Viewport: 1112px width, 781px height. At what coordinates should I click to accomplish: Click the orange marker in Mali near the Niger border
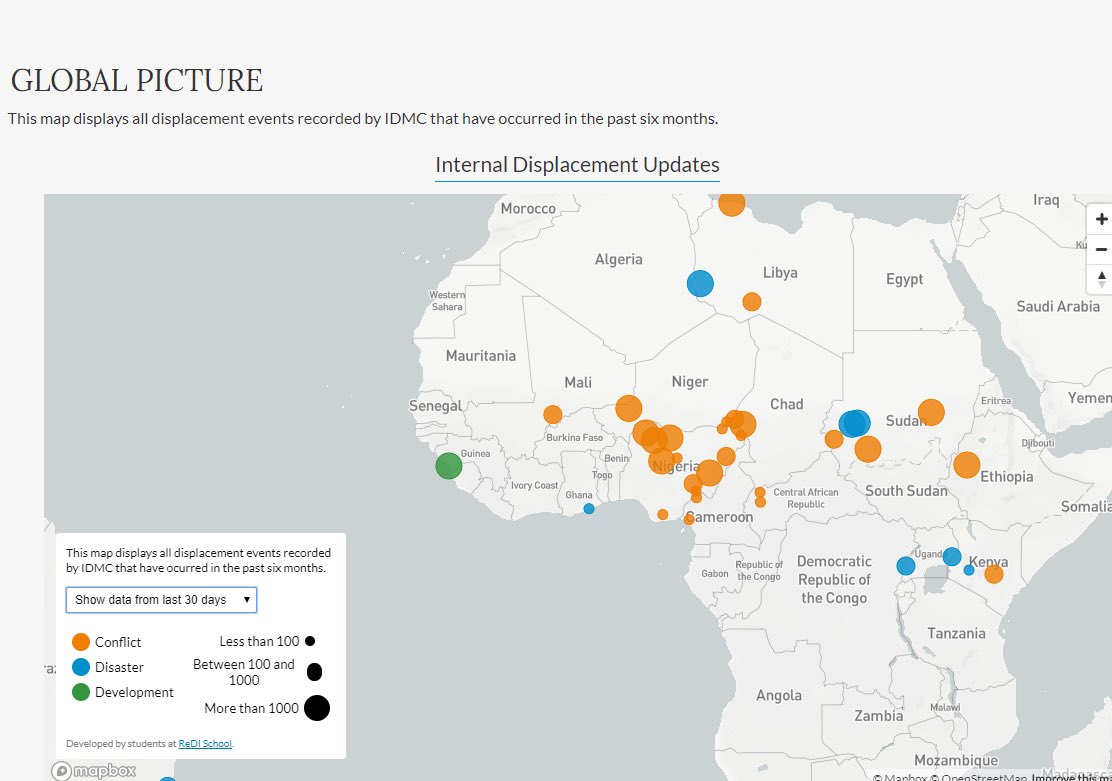tap(628, 409)
